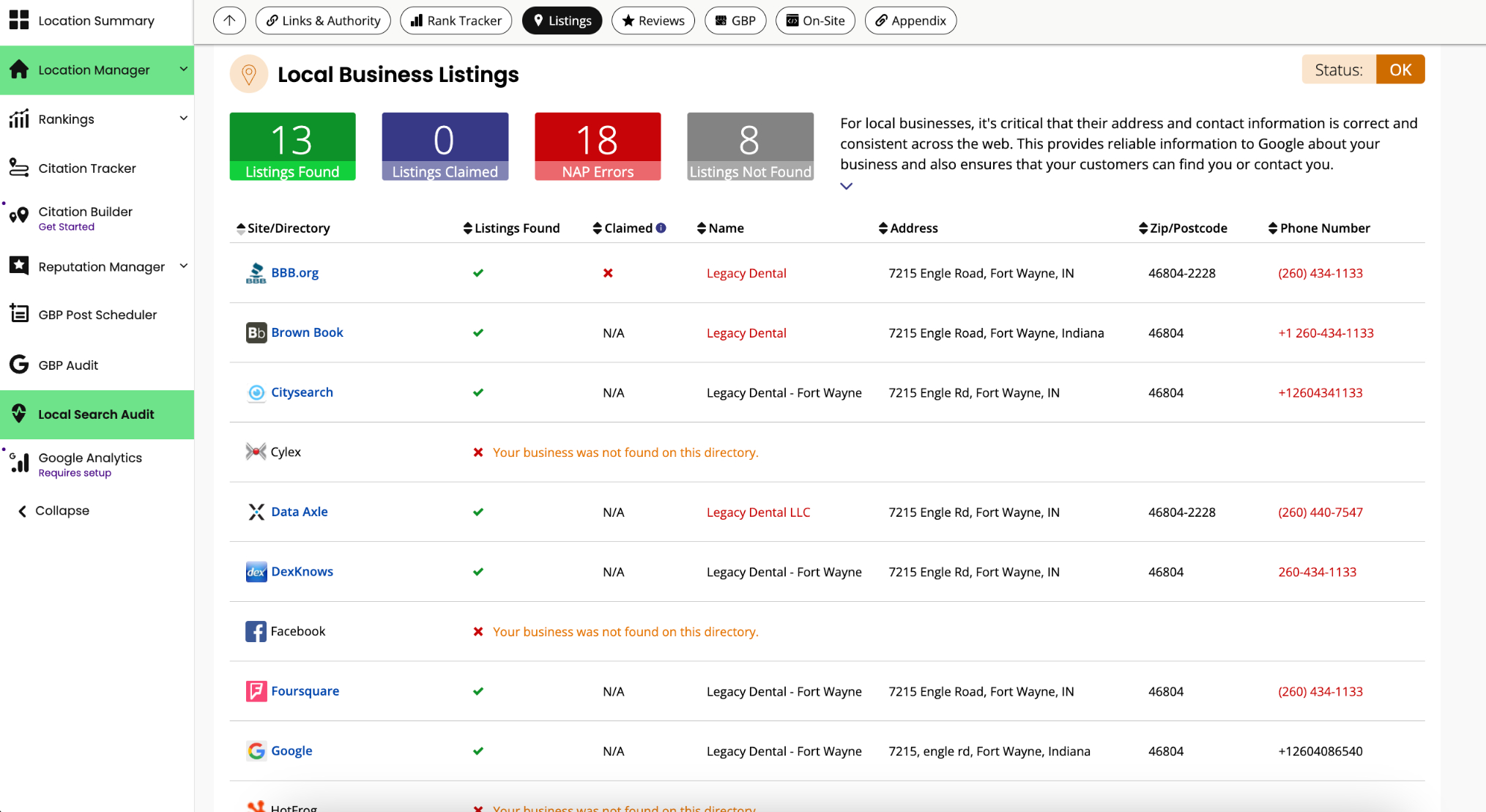Click the red X in BBB.org Claimed cell
Viewport: 1486px width, 812px height.
point(608,273)
